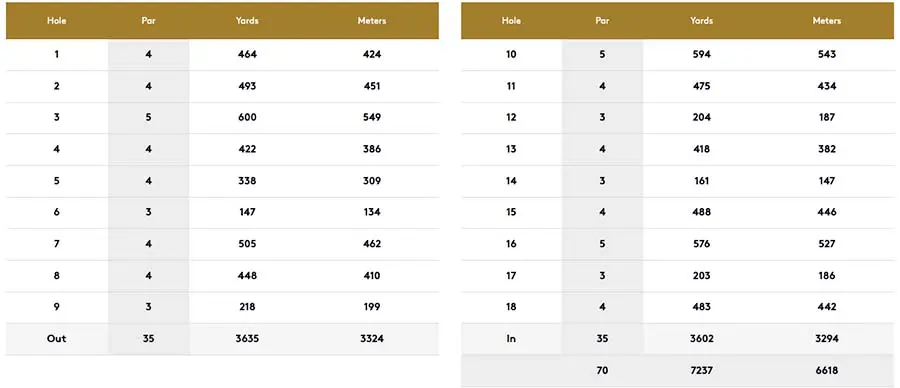Click the total meters value 6618

pos(827,371)
